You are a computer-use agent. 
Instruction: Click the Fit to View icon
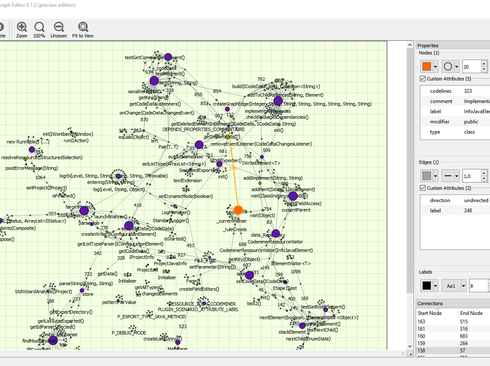83,27
